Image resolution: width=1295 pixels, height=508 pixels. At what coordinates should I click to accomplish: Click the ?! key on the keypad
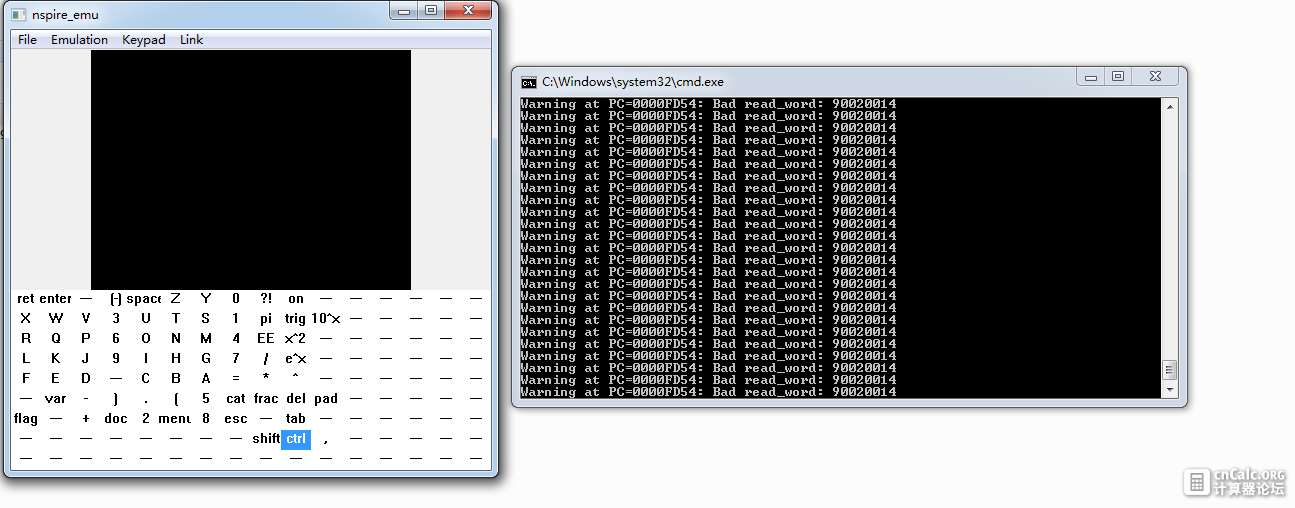pyautogui.click(x=266, y=299)
